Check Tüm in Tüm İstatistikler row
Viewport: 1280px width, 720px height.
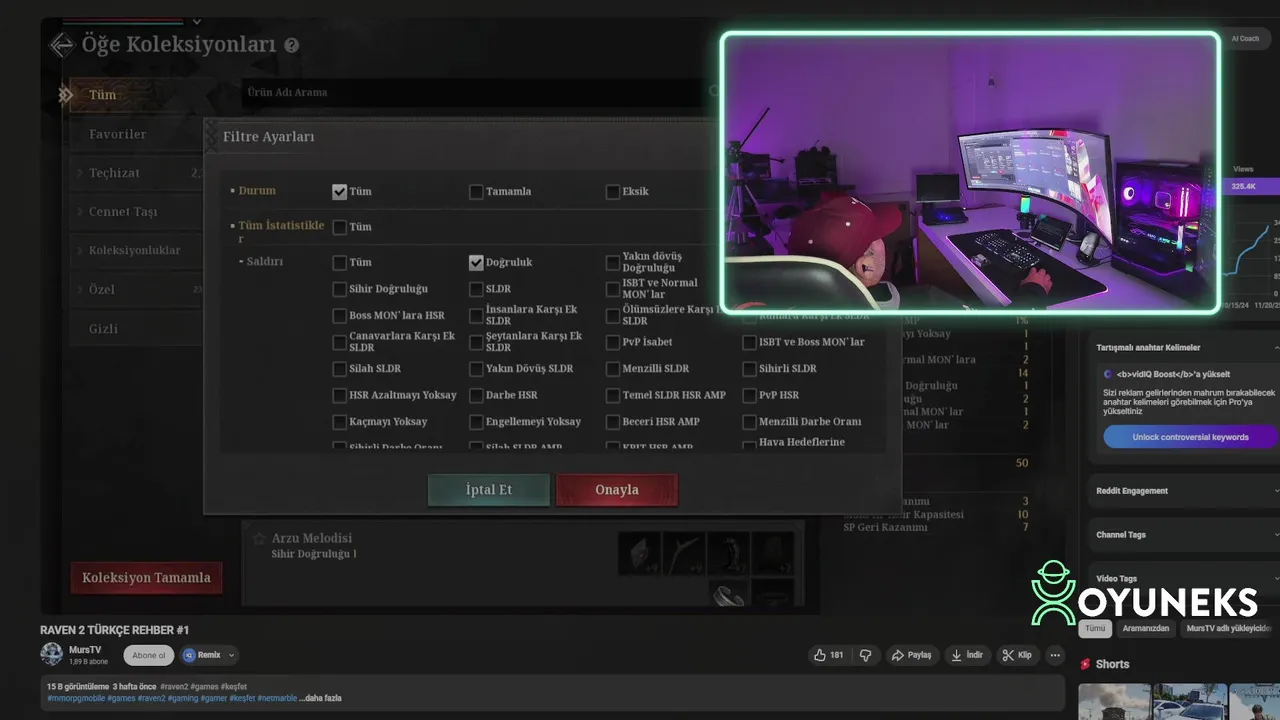pos(339,227)
